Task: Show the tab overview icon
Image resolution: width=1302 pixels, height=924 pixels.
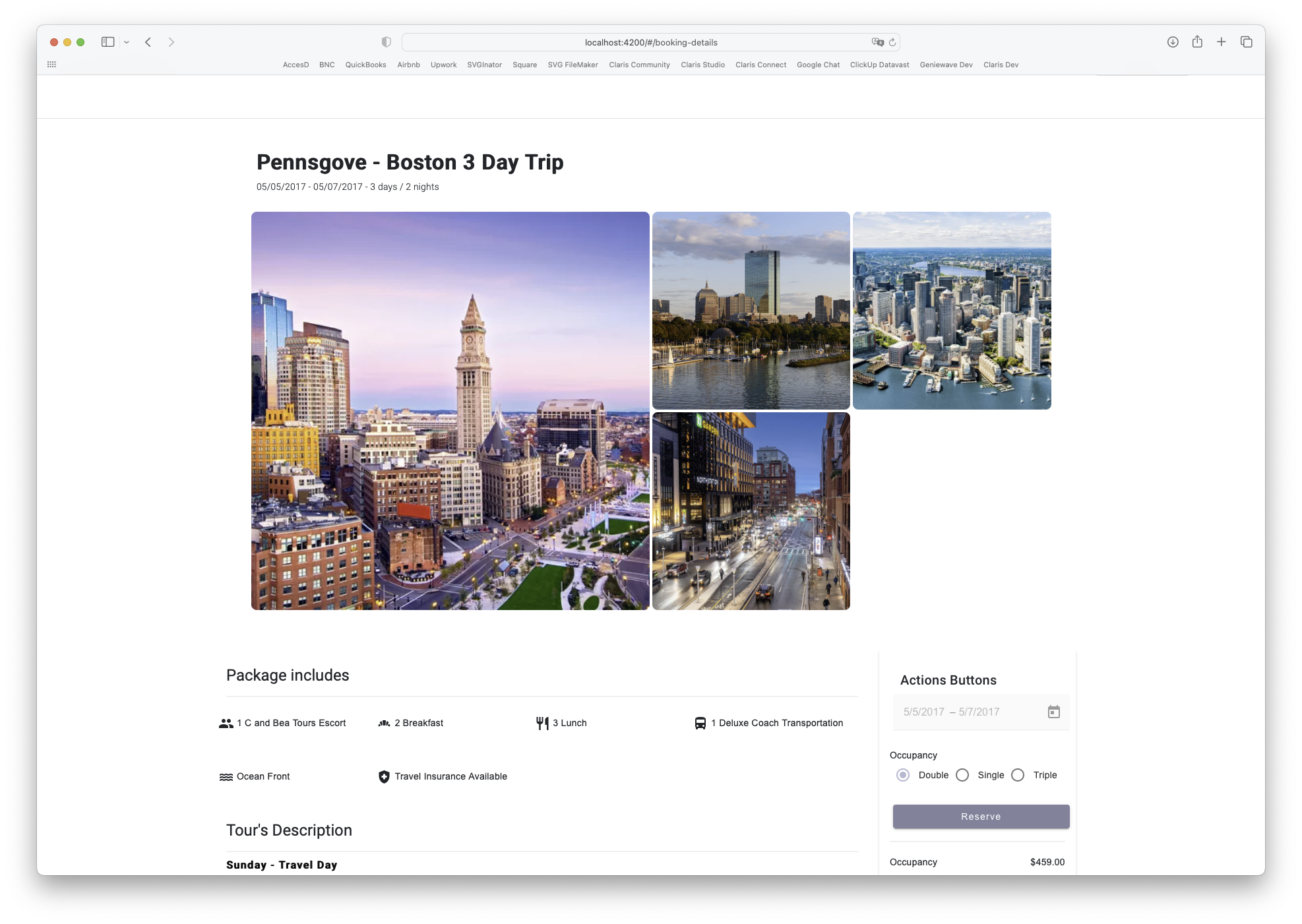Action: (x=1246, y=42)
